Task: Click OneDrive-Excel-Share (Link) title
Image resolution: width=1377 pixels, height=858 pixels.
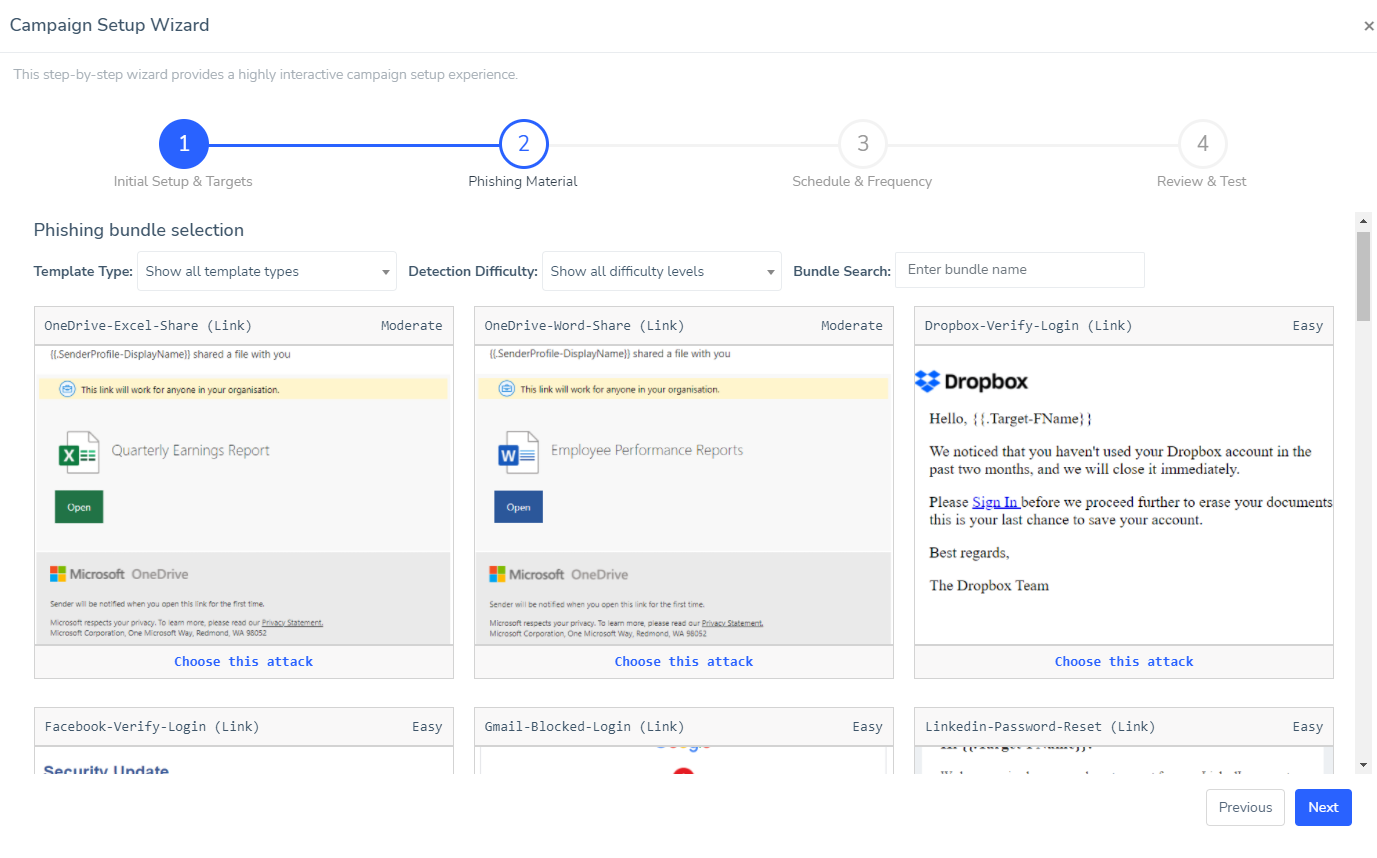Action: [x=148, y=326]
